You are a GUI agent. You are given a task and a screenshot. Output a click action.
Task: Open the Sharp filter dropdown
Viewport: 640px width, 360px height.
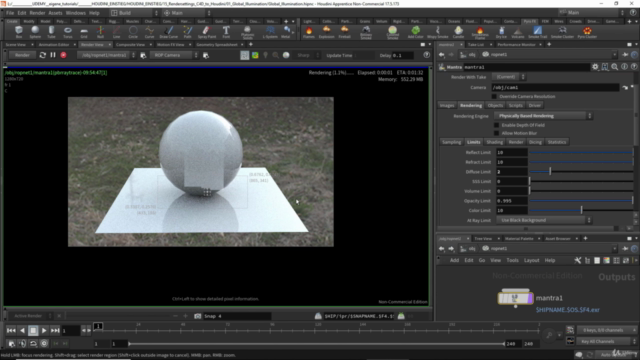307,55
